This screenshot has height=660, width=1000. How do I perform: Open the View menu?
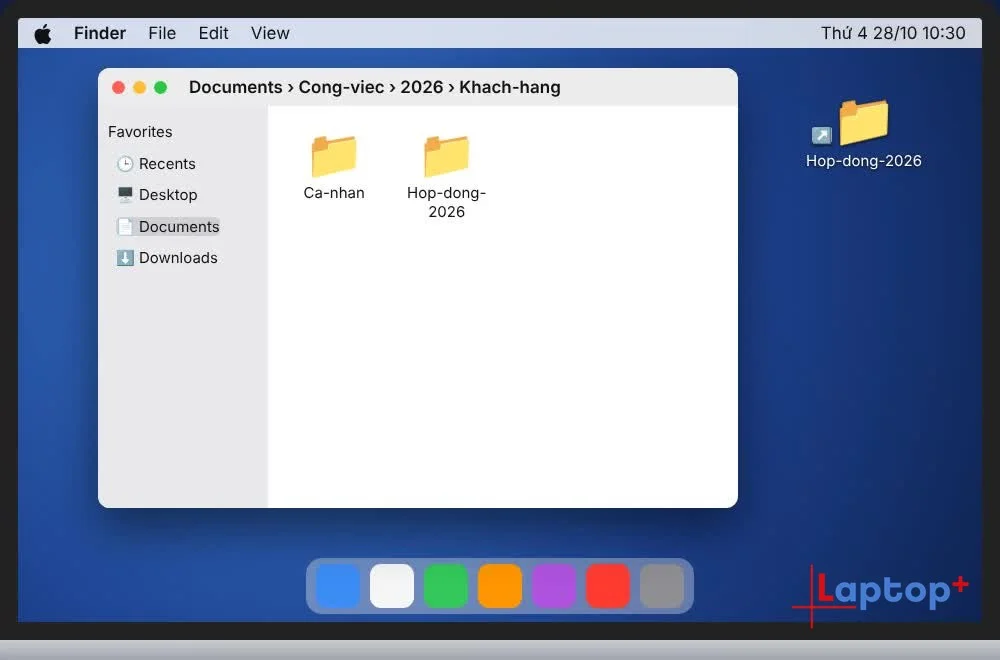coord(270,33)
